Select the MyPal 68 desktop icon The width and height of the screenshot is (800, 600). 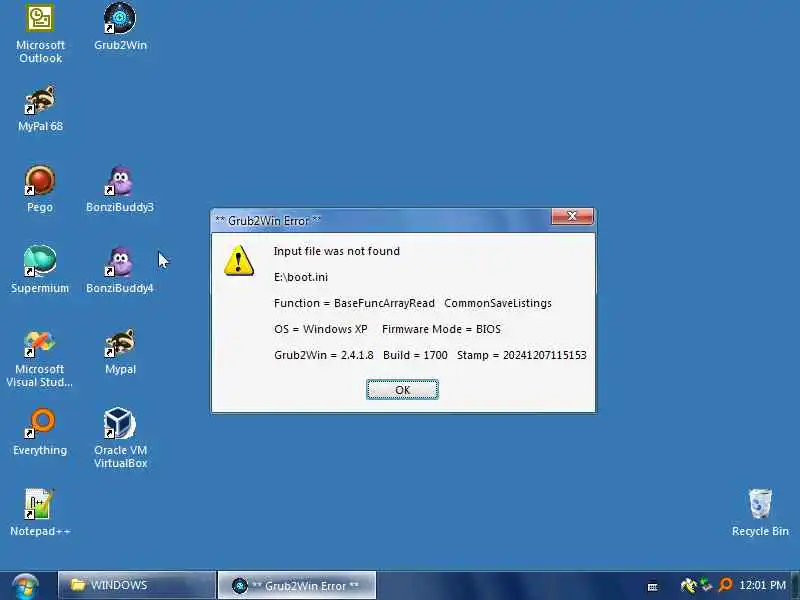(40, 109)
